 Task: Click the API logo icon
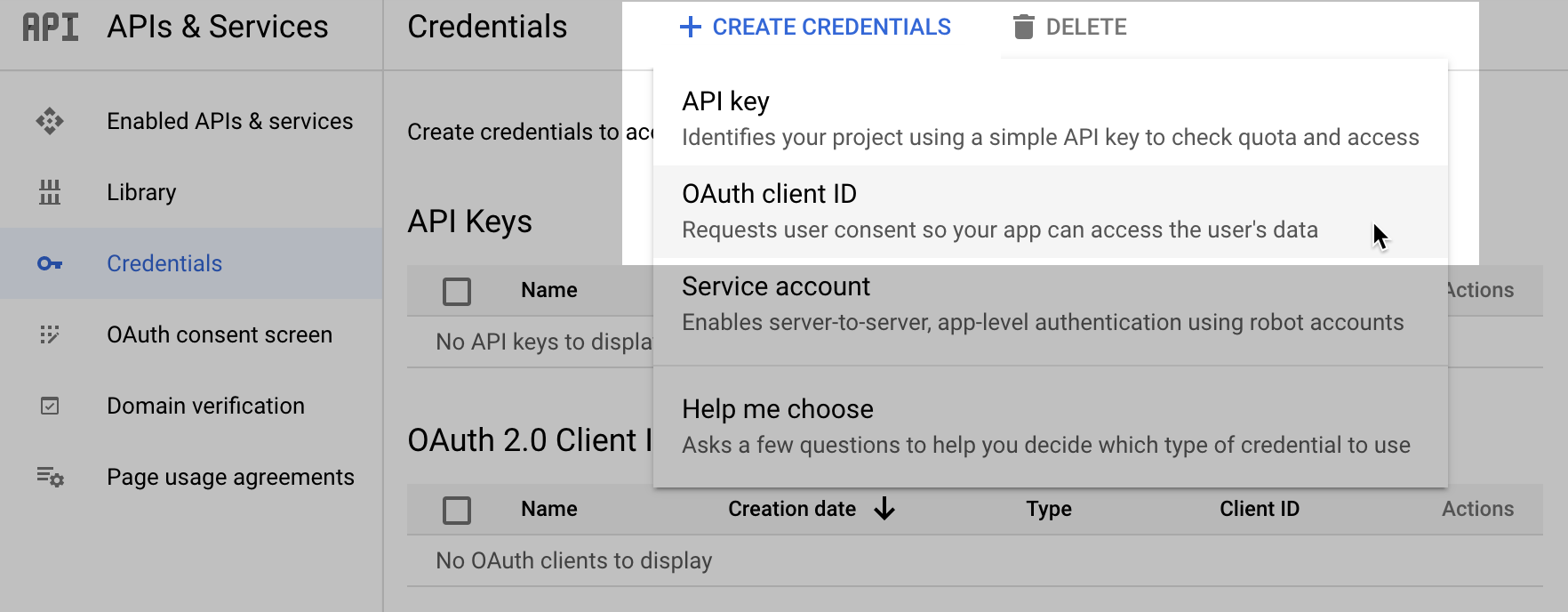pos(51,27)
